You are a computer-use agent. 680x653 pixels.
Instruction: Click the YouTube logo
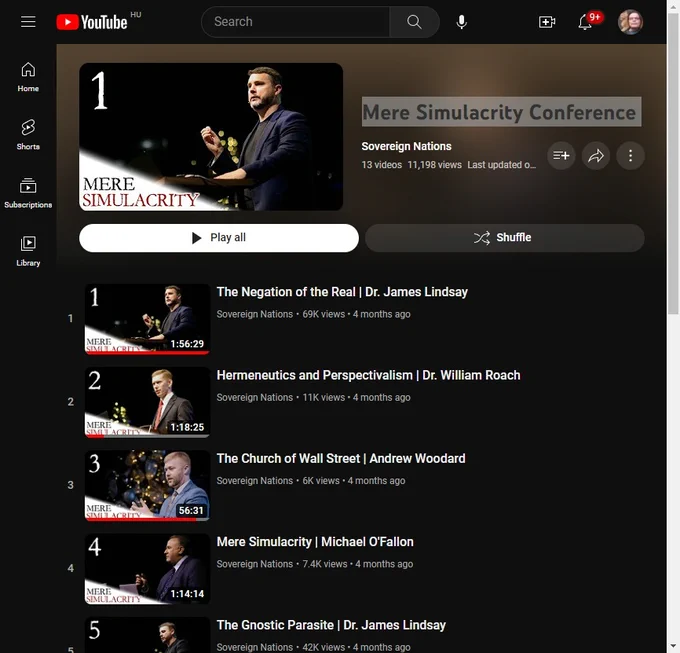click(x=92, y=22)
